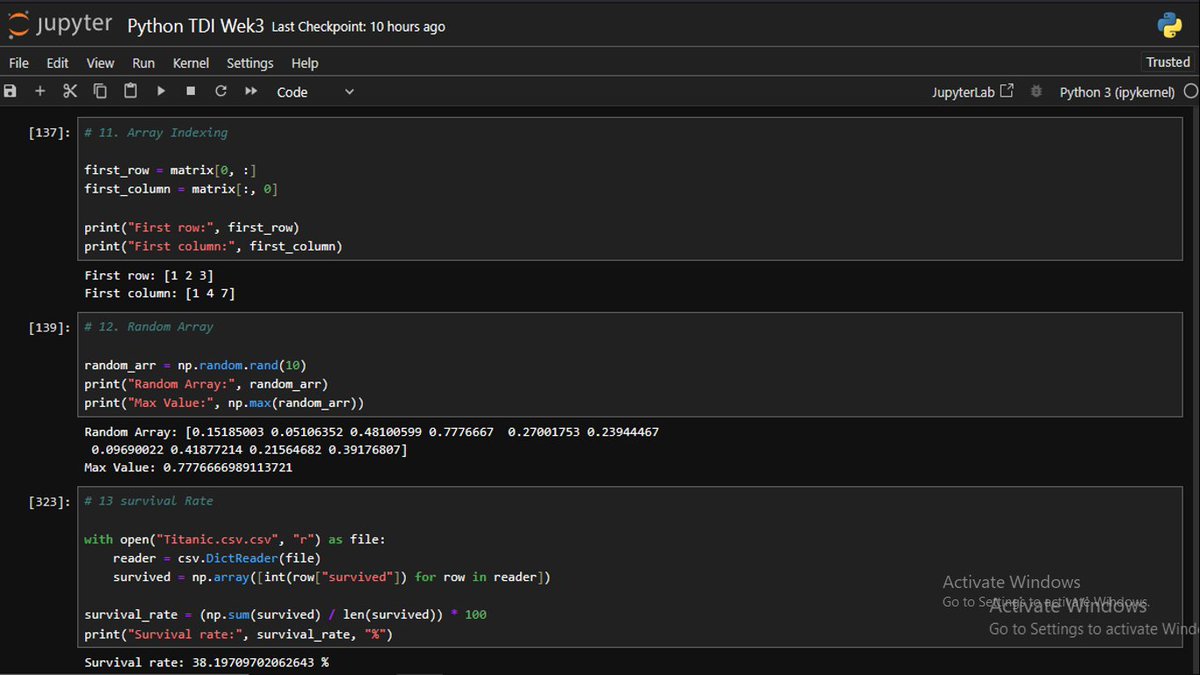Click the [323] cell prompt
The height and width of the screenshot is (675, 1200).
pos(50,501)
